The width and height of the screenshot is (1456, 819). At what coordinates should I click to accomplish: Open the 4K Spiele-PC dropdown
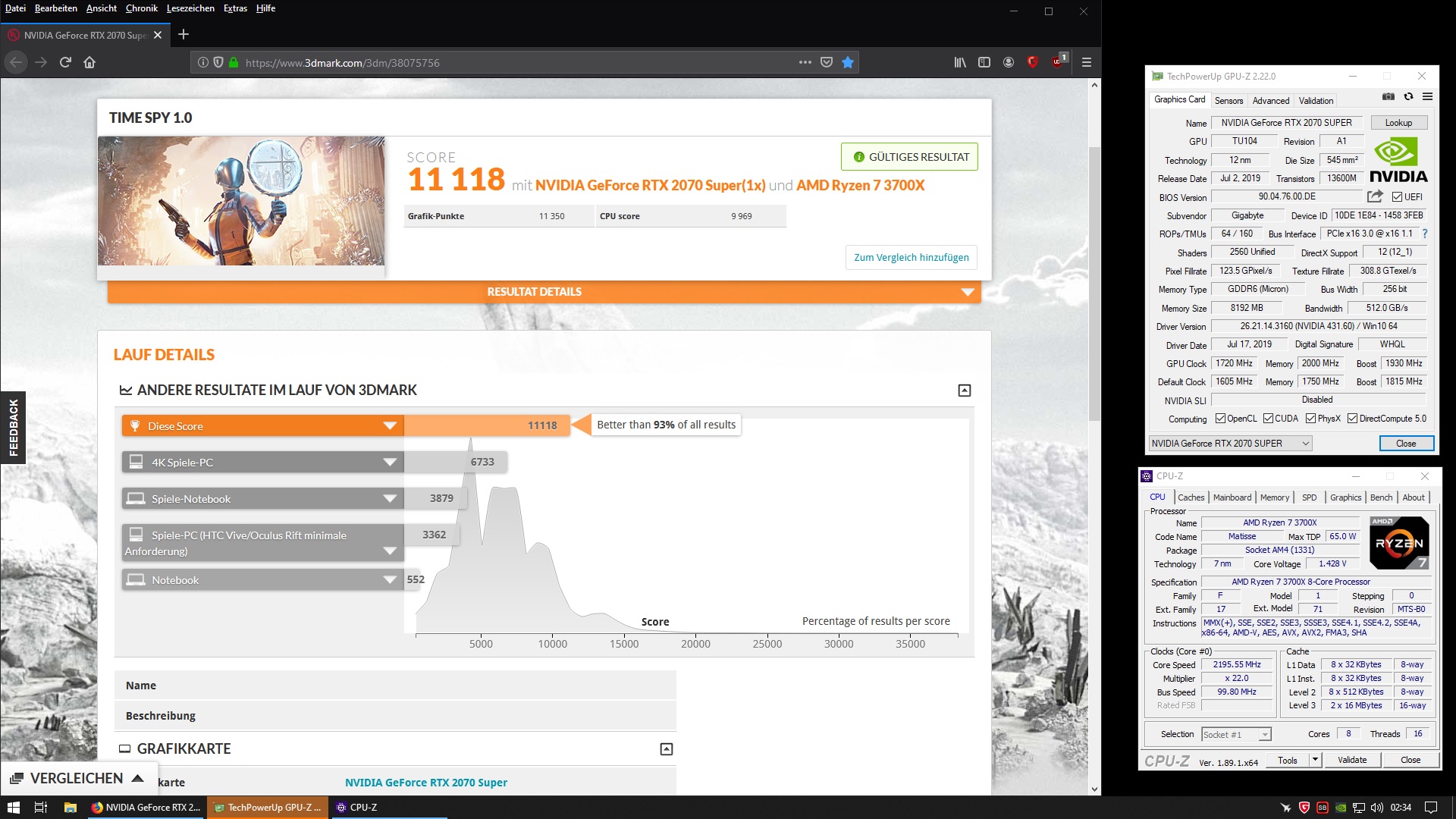coord(390,463)
